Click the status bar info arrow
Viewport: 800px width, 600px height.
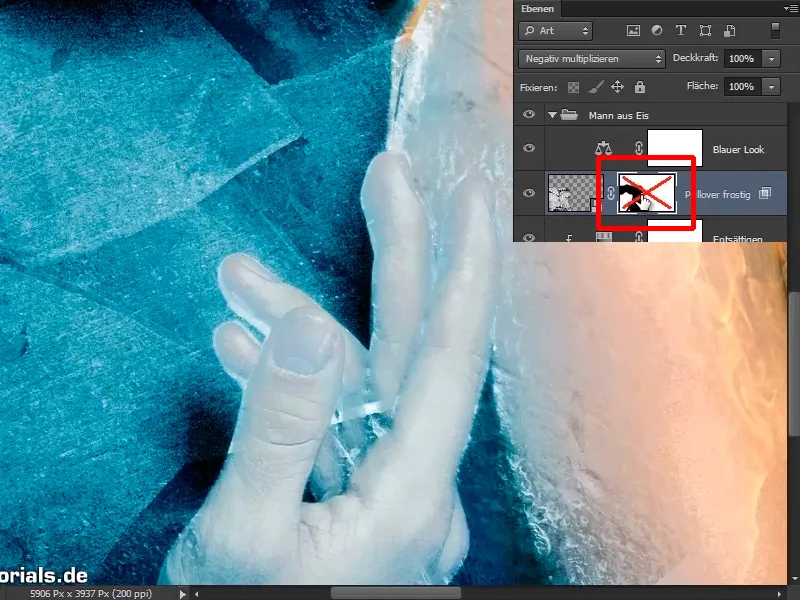pos(182,594)
